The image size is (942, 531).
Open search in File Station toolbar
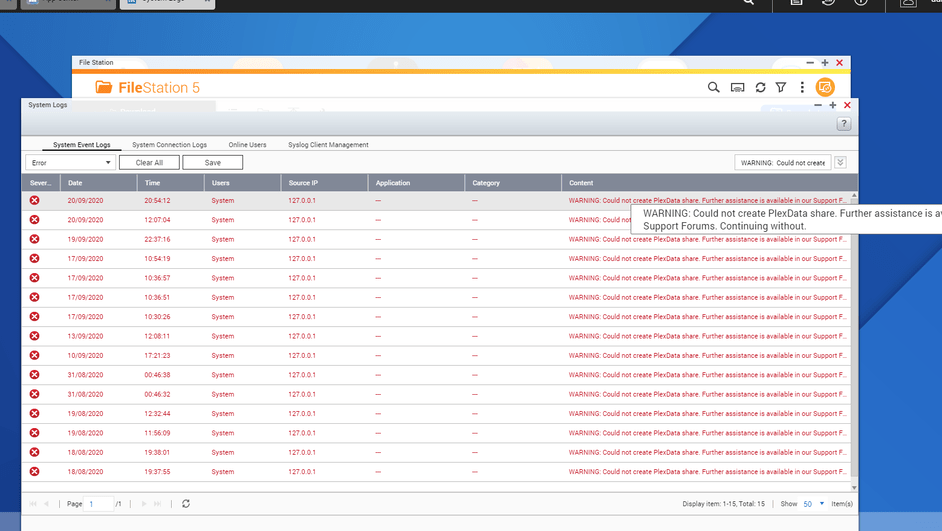pyautogui.click(x=713, y=88)
